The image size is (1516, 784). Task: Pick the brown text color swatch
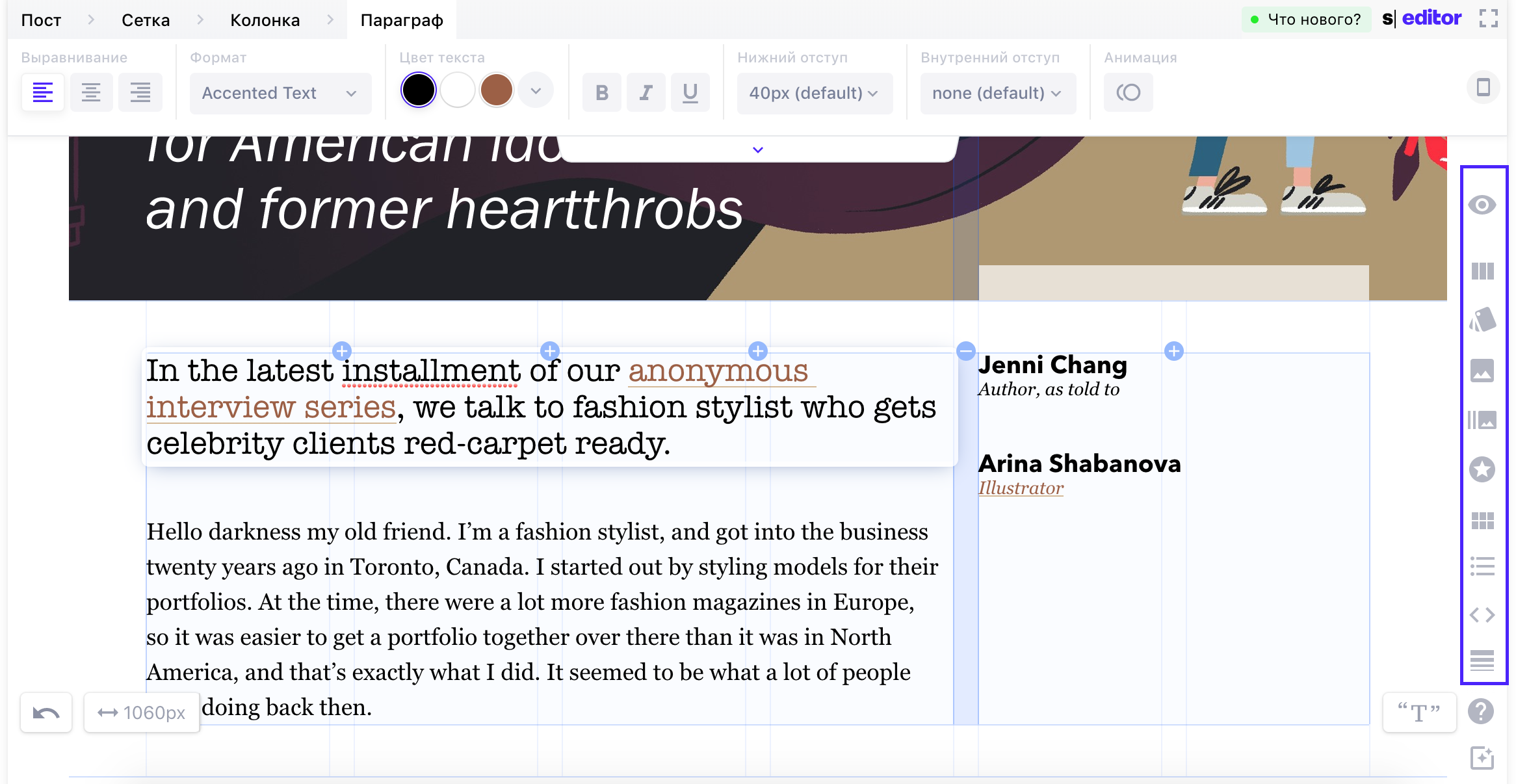(x=496, y=90)
